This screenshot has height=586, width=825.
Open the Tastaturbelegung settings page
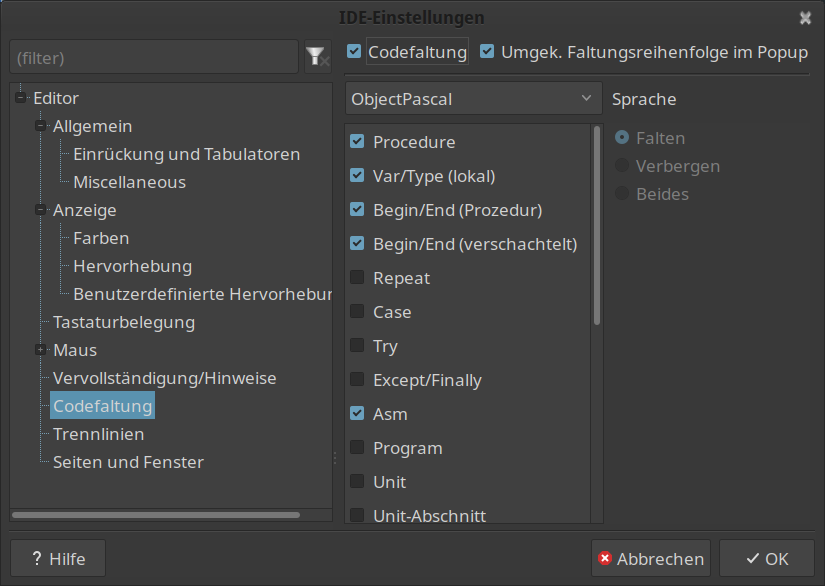124,322
